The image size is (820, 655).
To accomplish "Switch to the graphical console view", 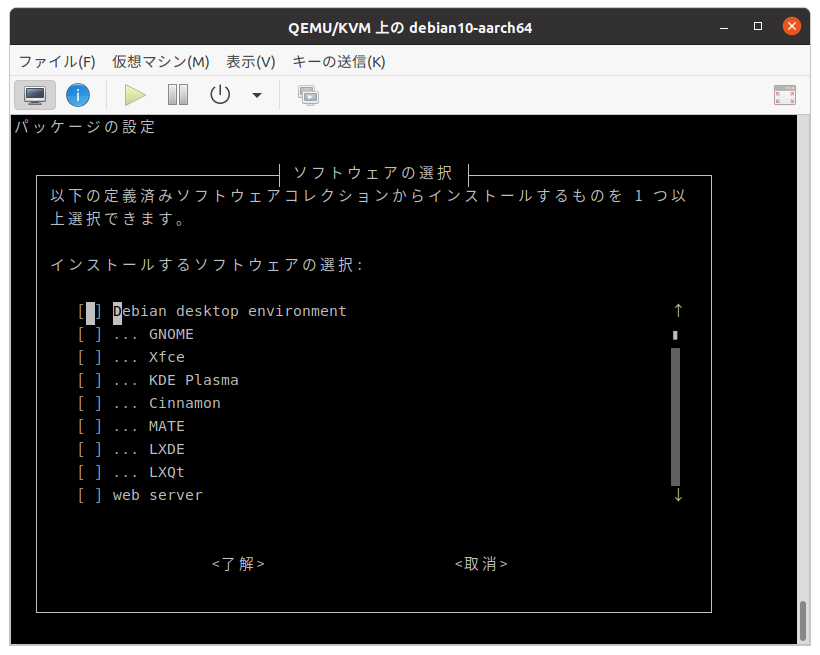I will (x=34, y=95).
